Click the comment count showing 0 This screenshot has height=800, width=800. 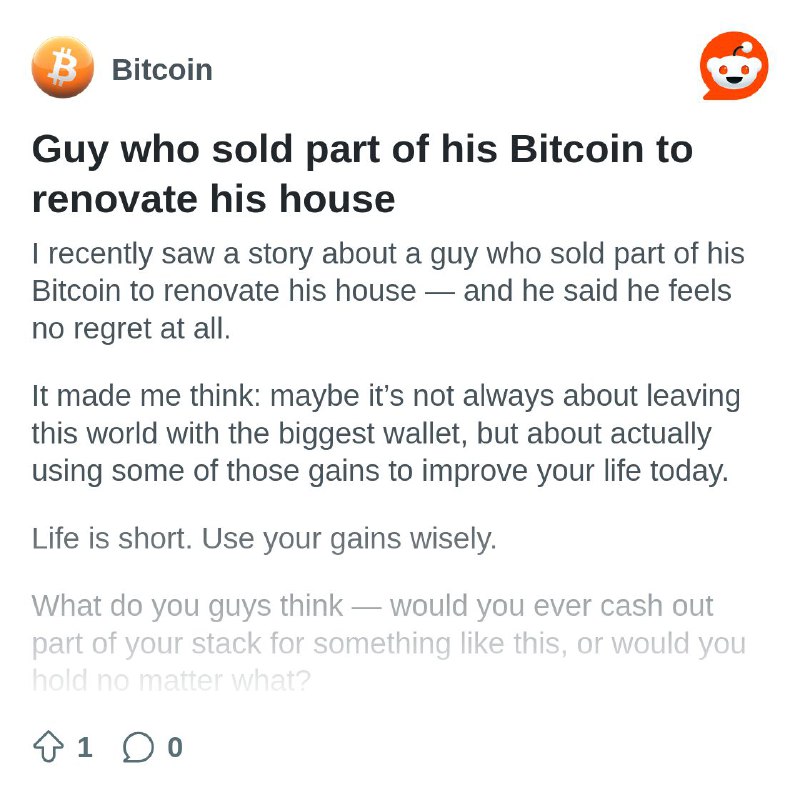click(175, 747)
